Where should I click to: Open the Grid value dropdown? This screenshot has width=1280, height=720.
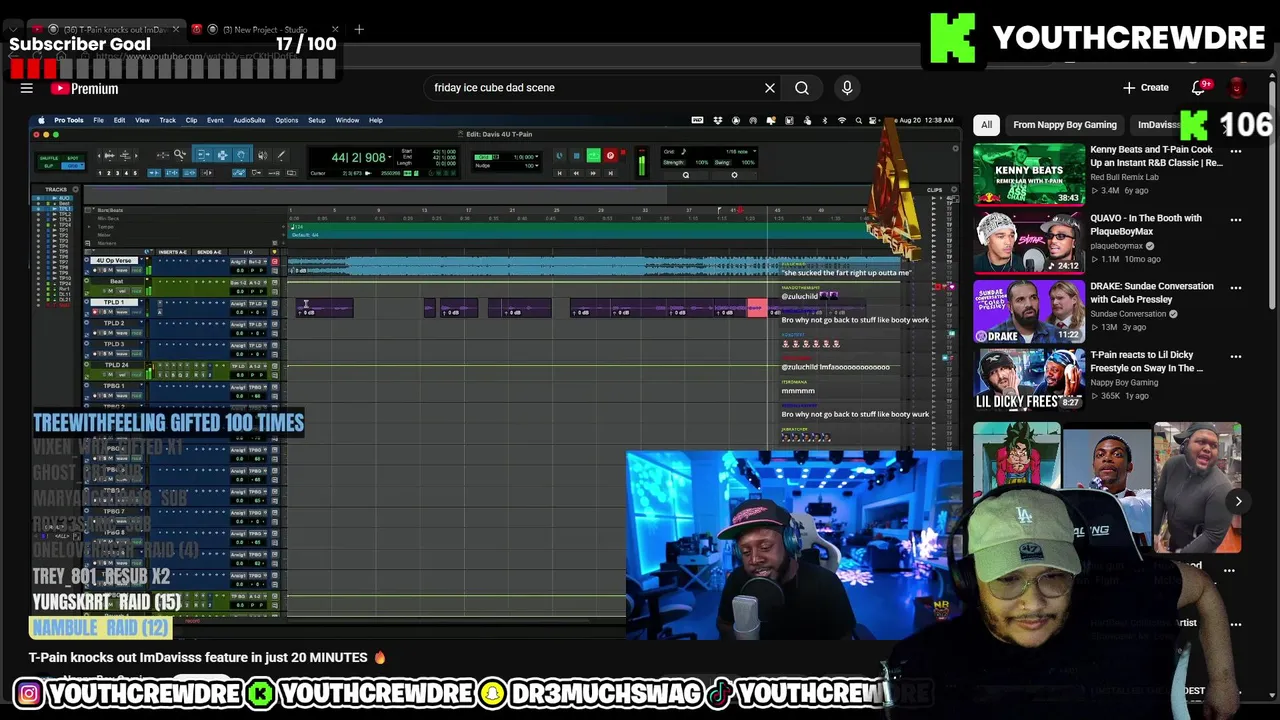coord(536,157)
